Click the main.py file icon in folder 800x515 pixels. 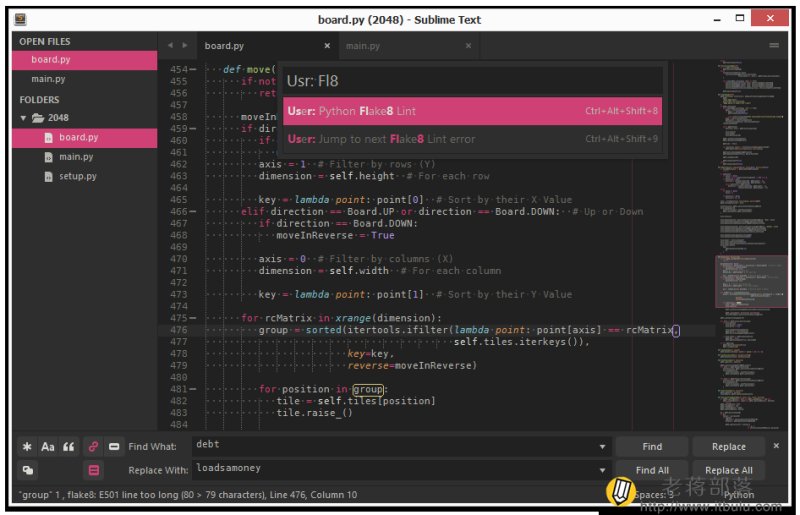tap(48, 157)
